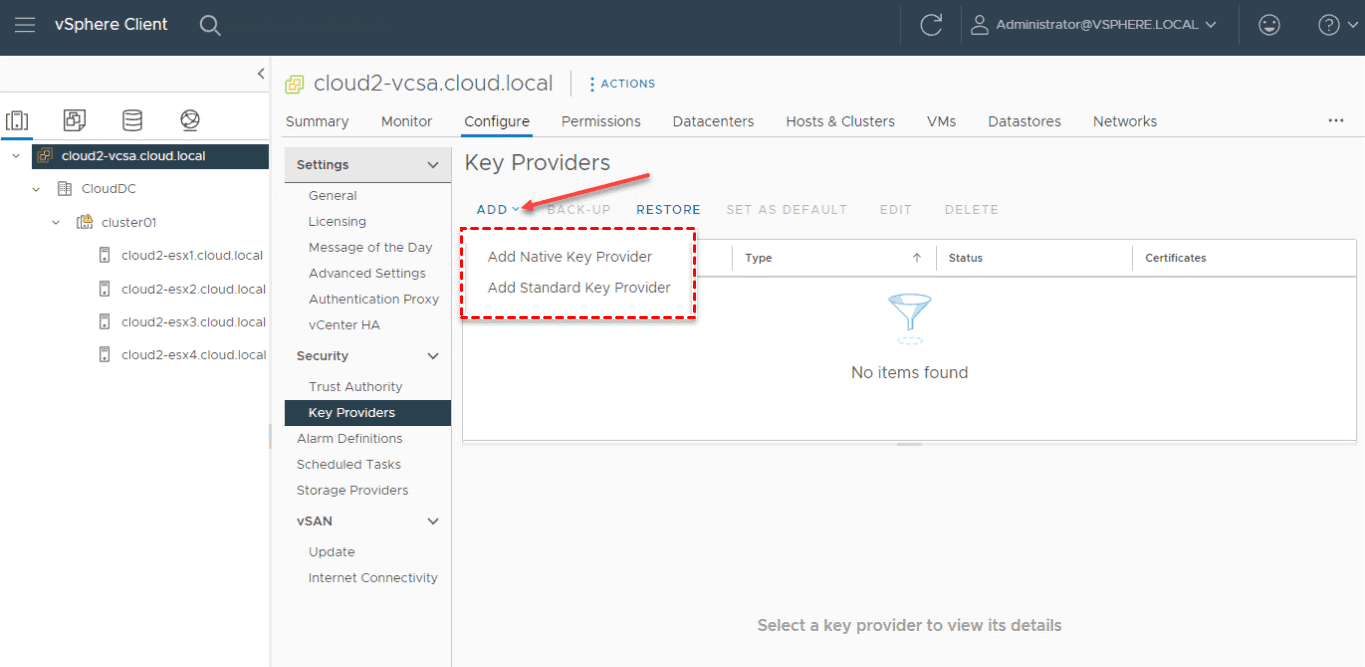Viewport: 1365px width, 667px height.
Task: Click host icon for cloud2-esx2.cloud.local
Action: pyautogui.click(x=104, y=289)
